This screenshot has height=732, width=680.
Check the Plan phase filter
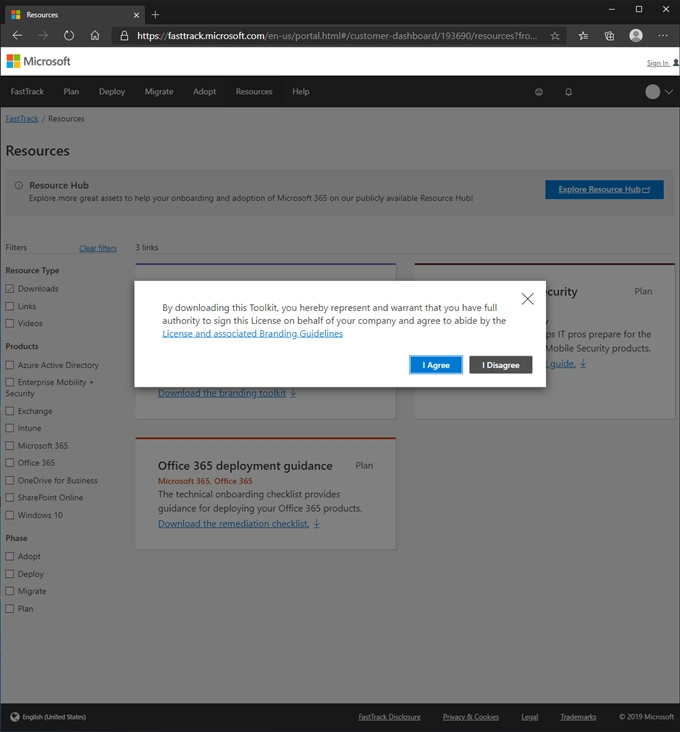10,609
